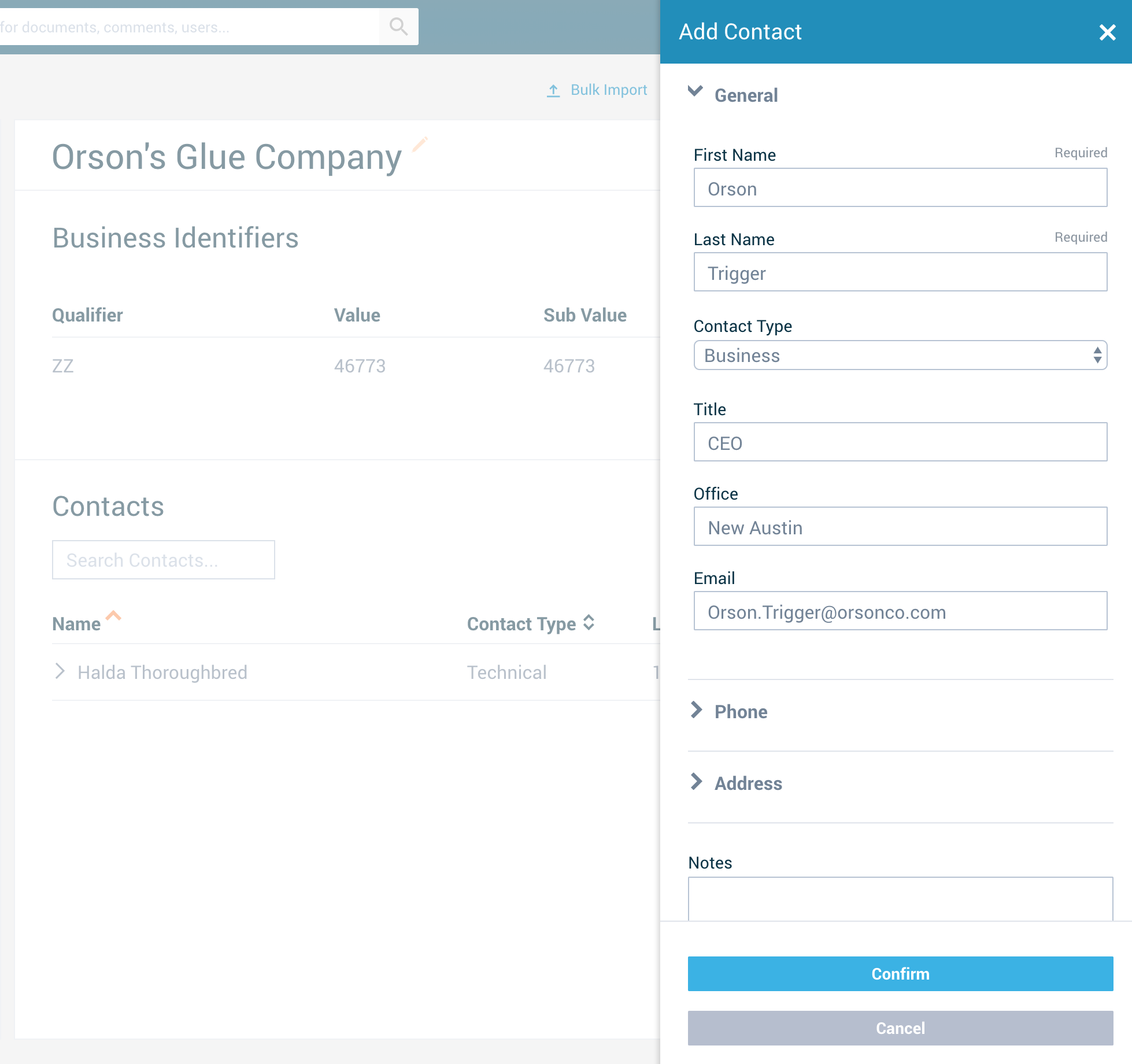
Task: Sort by Contact Type arrows
Action: 589,623
